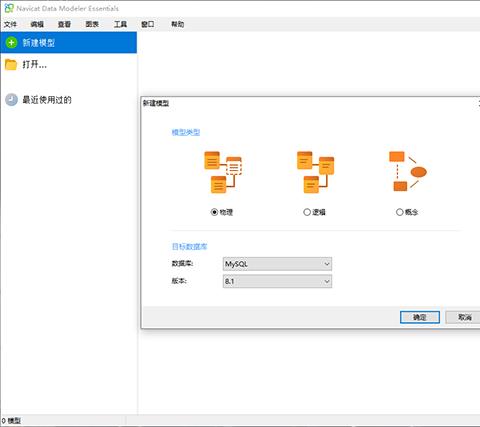Select the conceptual model diagram icon
The width and height of the screenshot is (480, 427).
point(408,172)
